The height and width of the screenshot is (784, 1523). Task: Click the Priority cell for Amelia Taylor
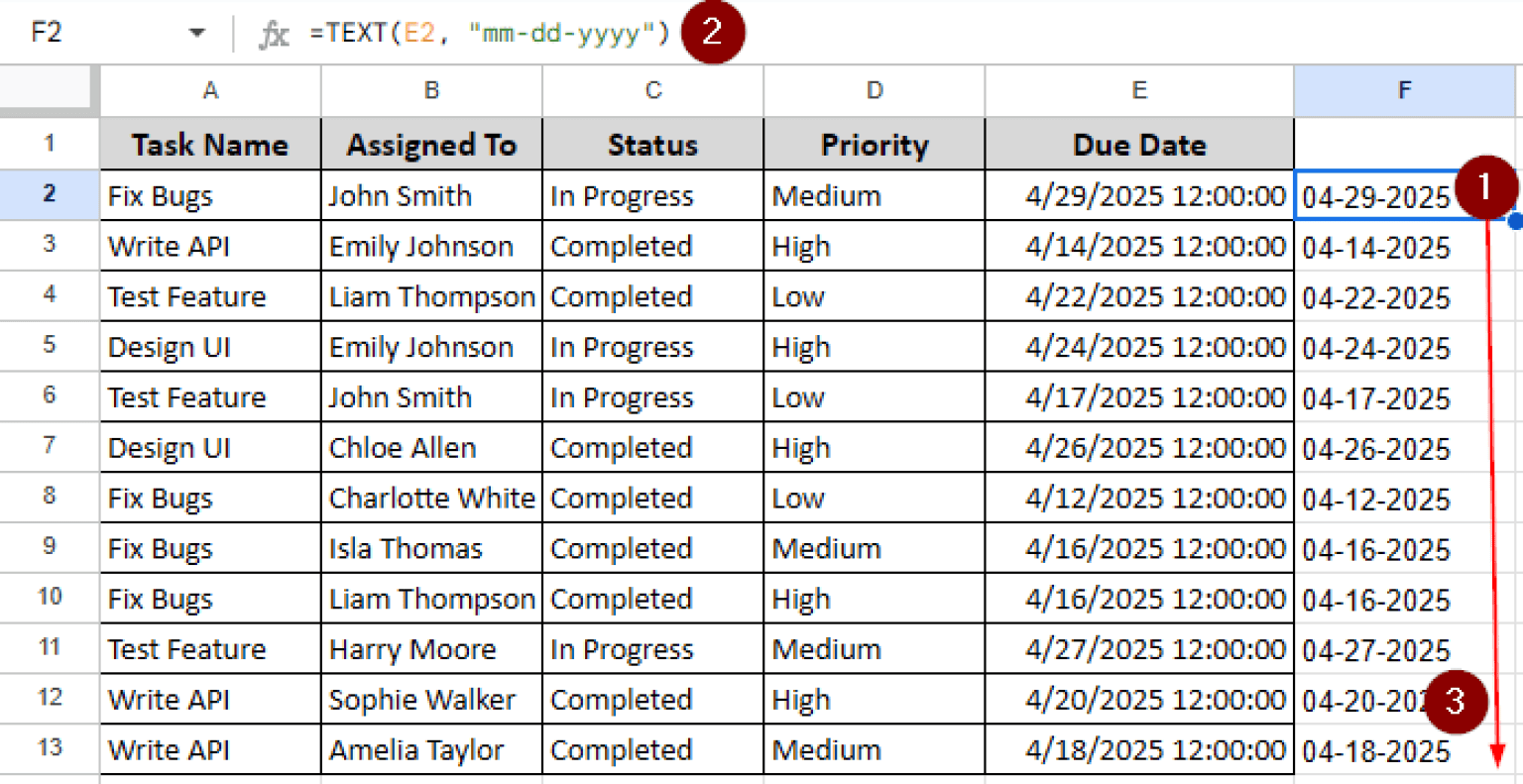tap(874, 749)
